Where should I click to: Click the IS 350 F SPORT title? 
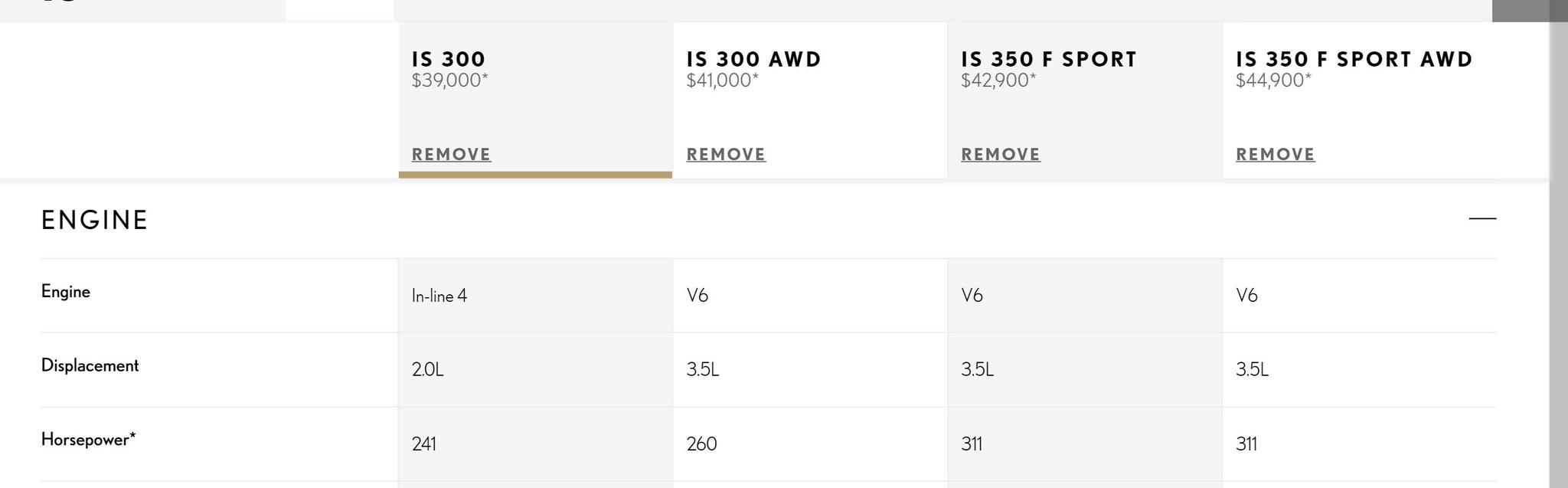(1049, 59)
